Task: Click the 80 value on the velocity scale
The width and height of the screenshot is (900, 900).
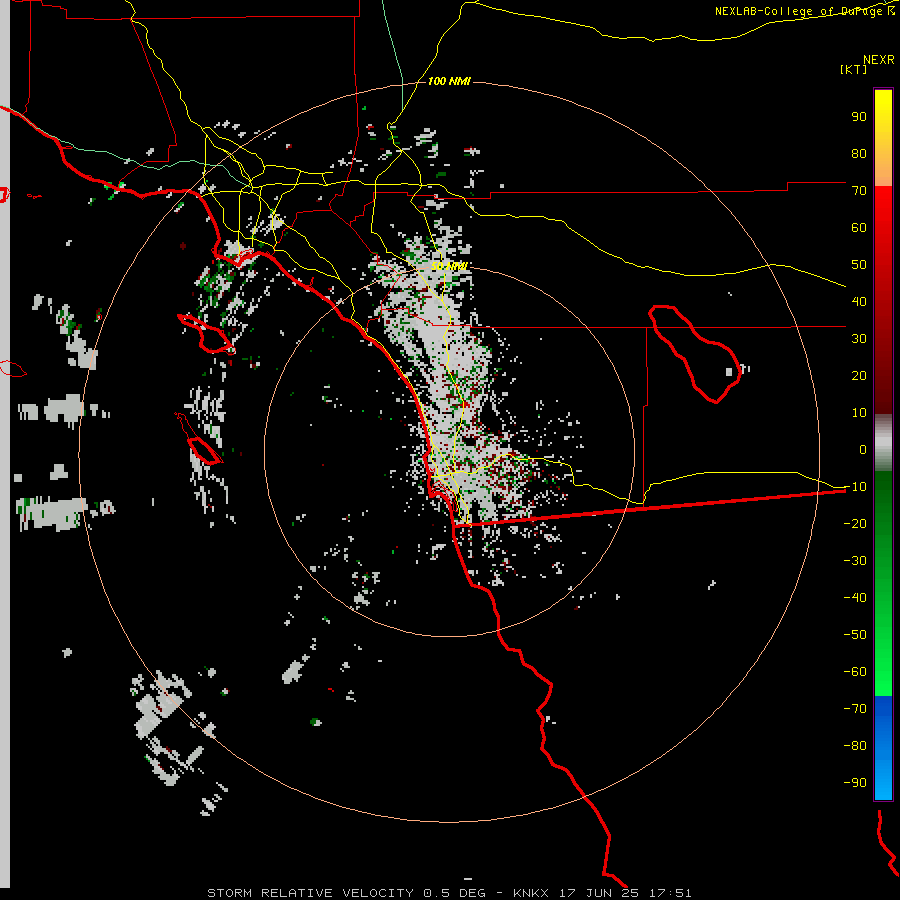Action: coord(859,154)
